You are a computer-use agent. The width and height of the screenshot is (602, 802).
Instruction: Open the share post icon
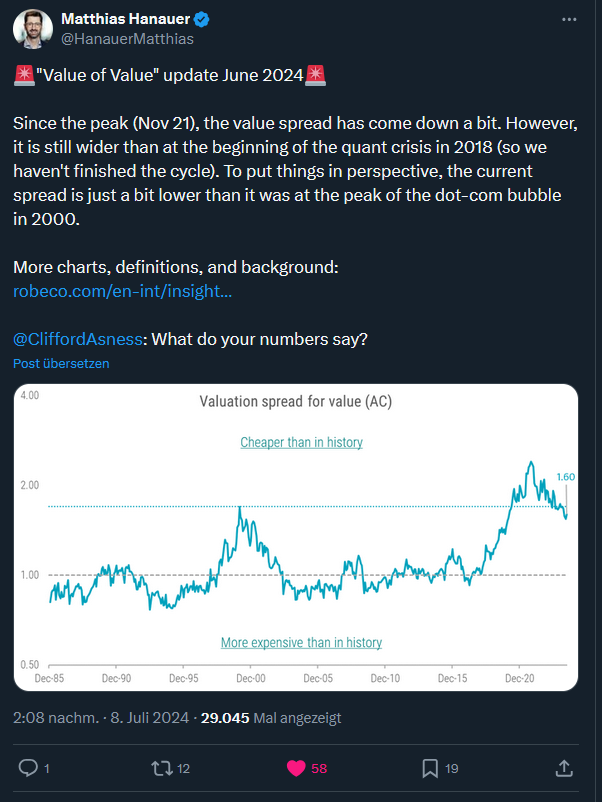pyautogui.click(x=564, y=768)
